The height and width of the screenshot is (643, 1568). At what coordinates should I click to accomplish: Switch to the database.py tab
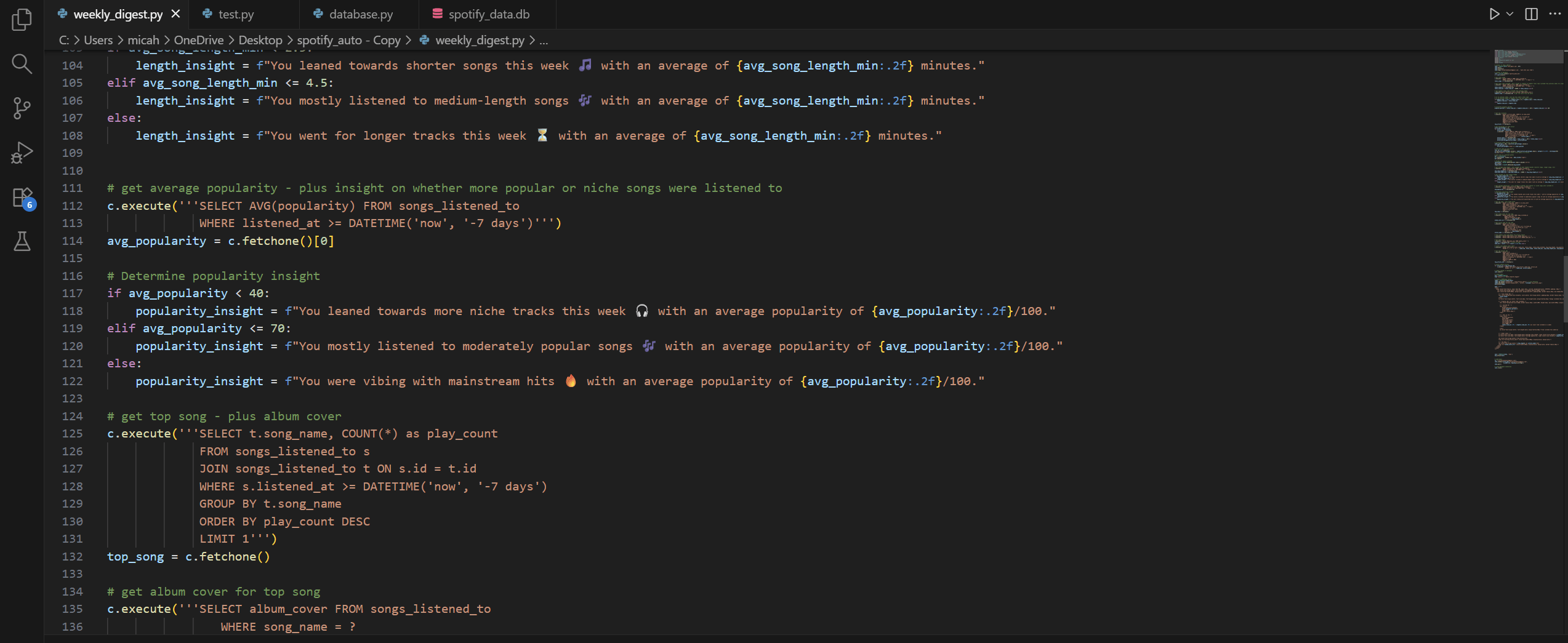click(359, 14)
